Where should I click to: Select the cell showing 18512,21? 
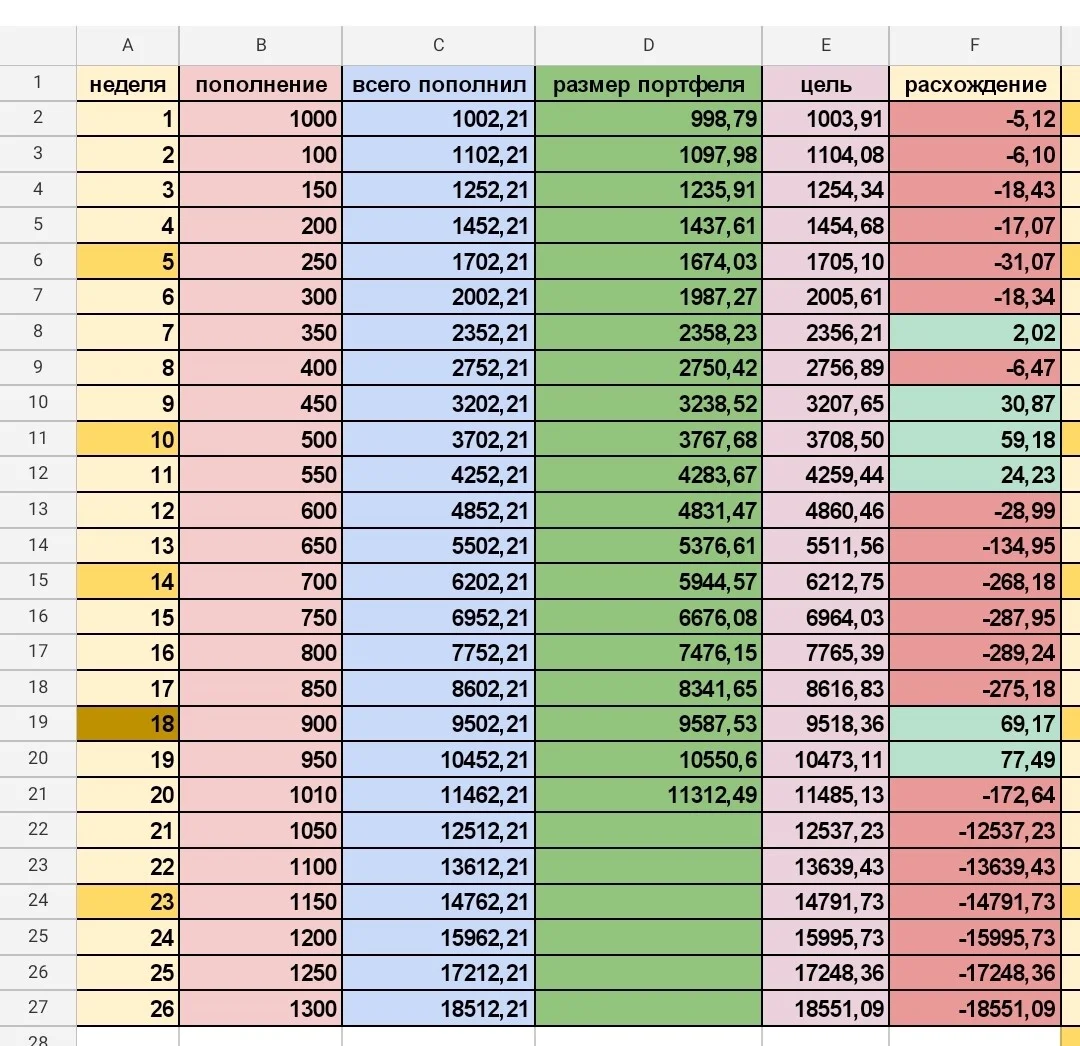click(438, 1008)
